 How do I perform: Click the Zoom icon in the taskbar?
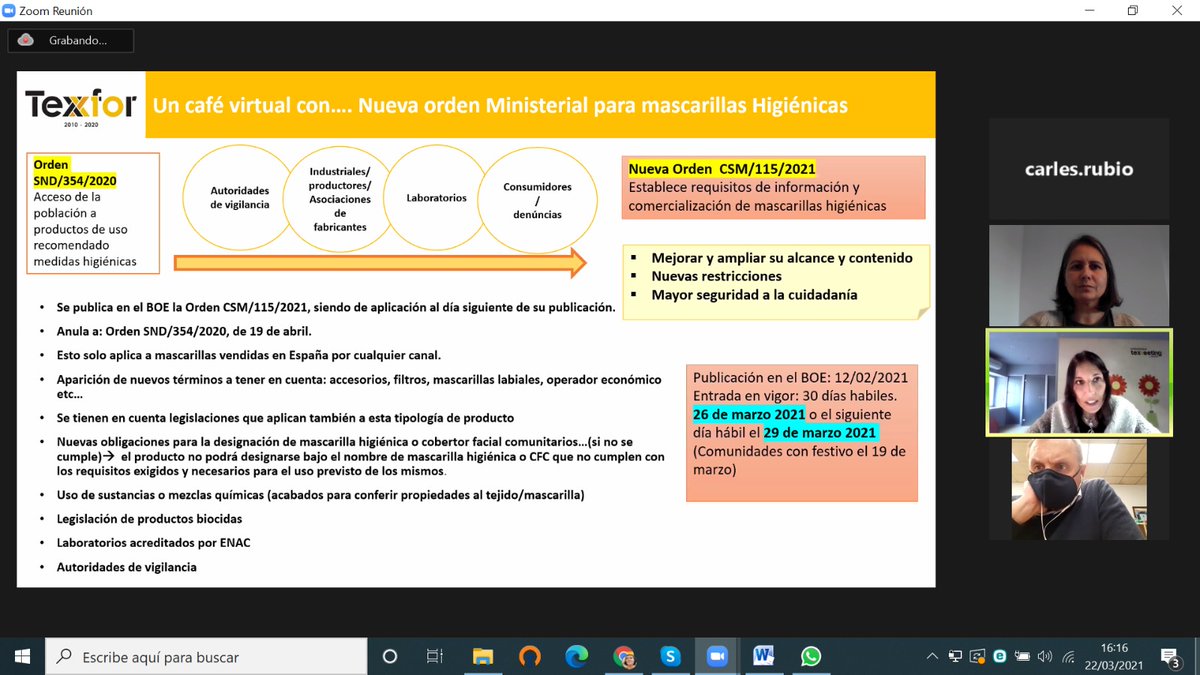pos(717,657)
